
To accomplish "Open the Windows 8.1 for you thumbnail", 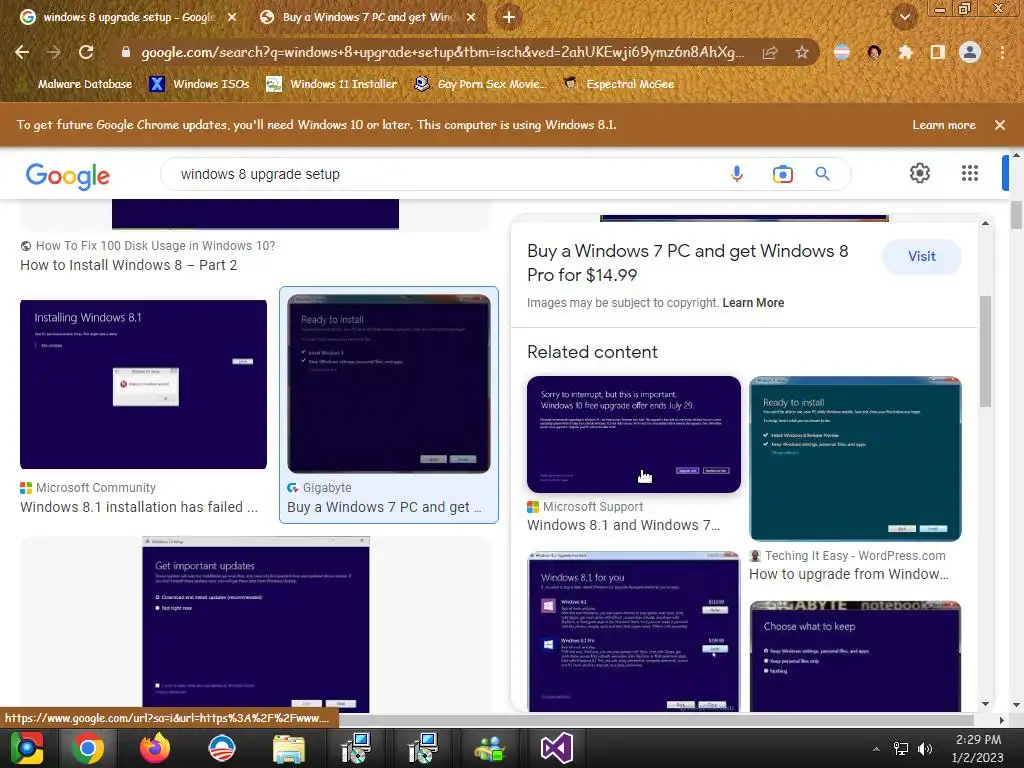I will pos(633,632).
